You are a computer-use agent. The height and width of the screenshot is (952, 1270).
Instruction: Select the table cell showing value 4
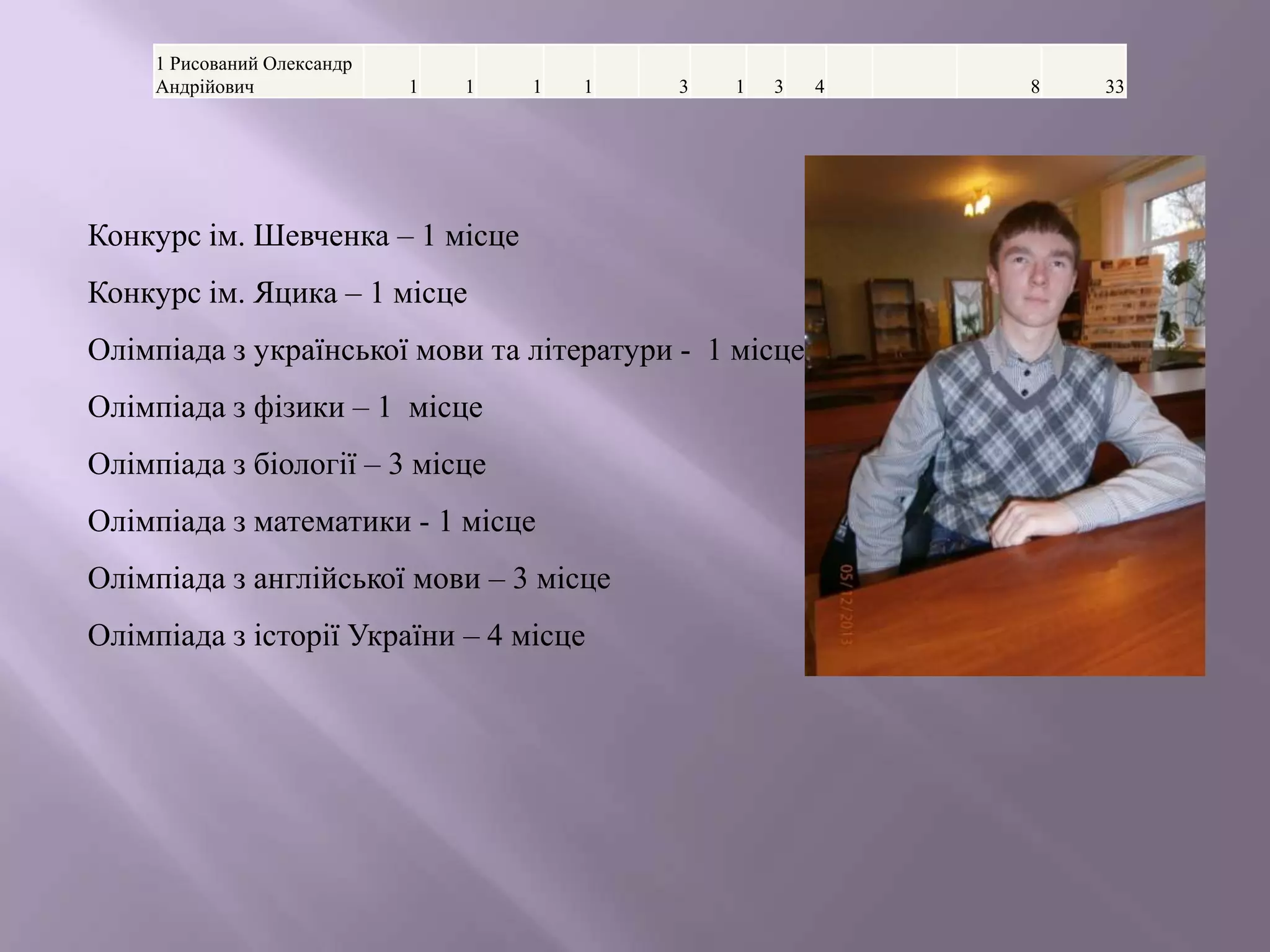(x=806, y=71)
